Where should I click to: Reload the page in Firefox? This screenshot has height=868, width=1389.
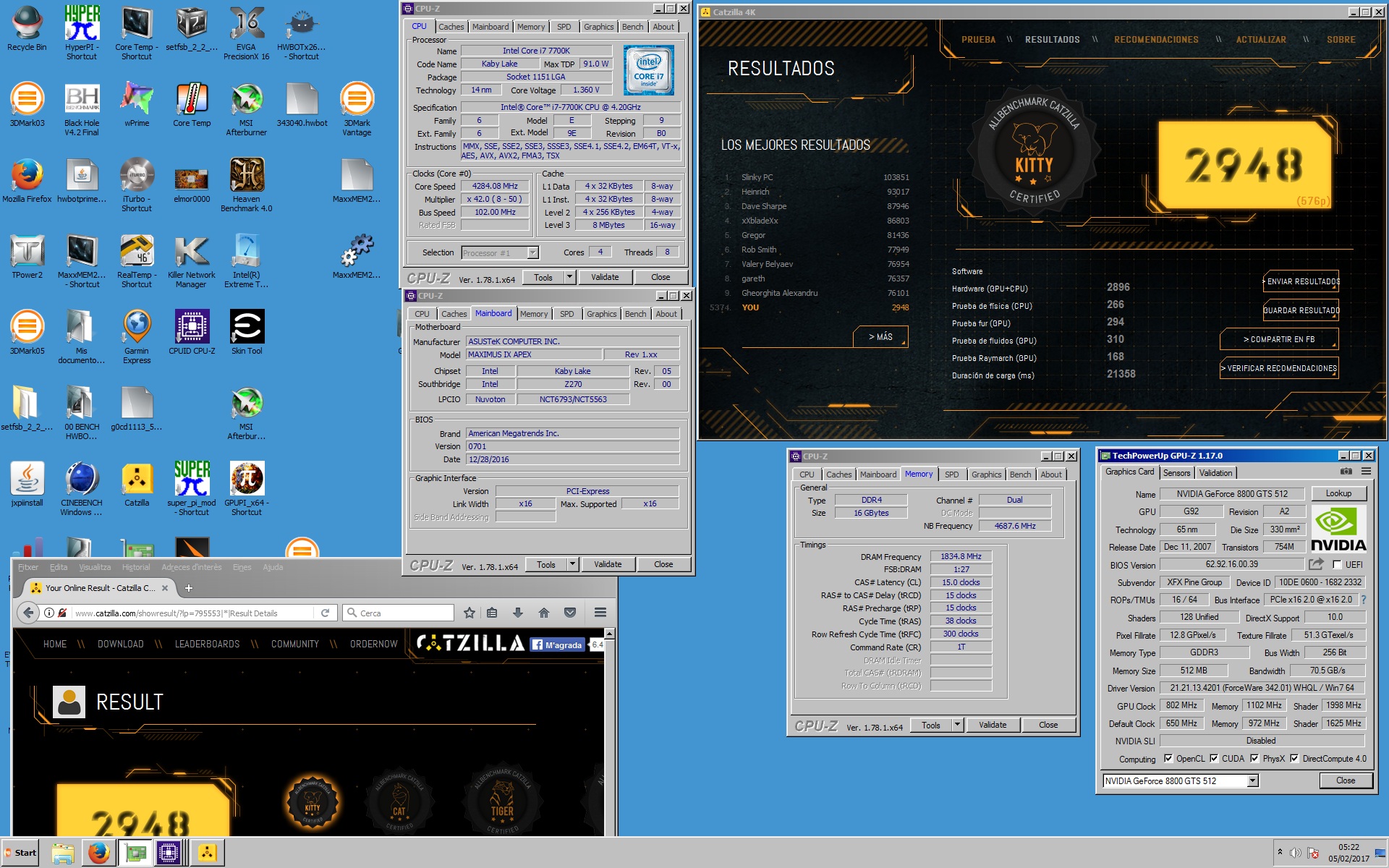click(x=326, y=613)
